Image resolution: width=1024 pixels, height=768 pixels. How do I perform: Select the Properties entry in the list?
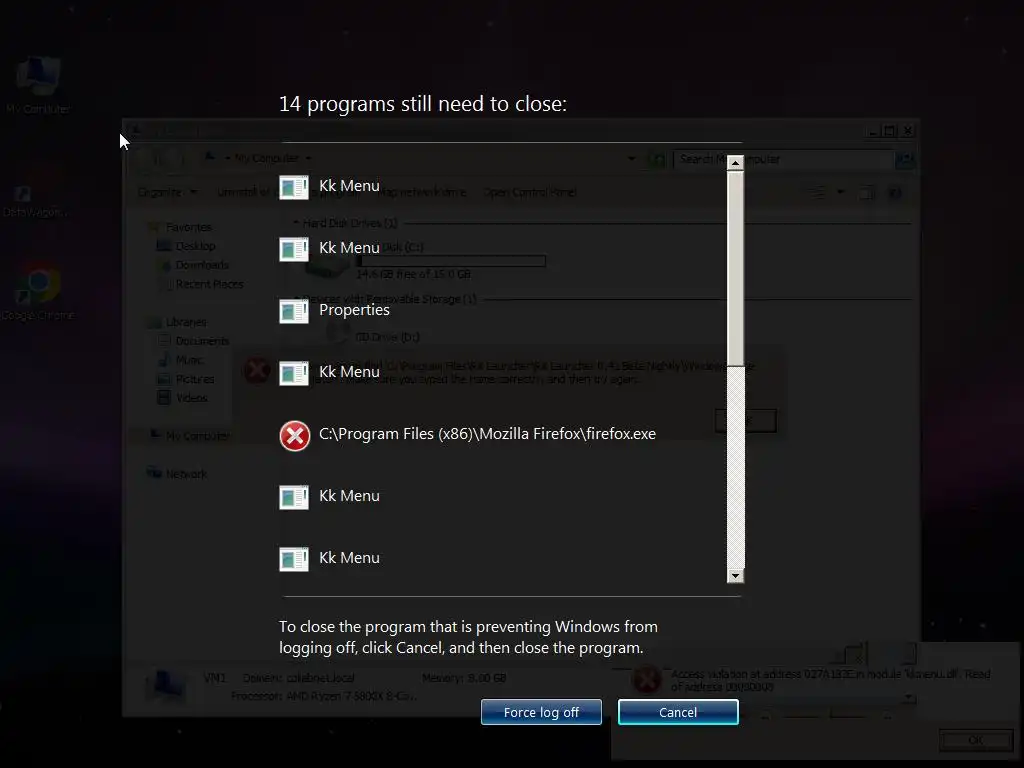point(354,310)
